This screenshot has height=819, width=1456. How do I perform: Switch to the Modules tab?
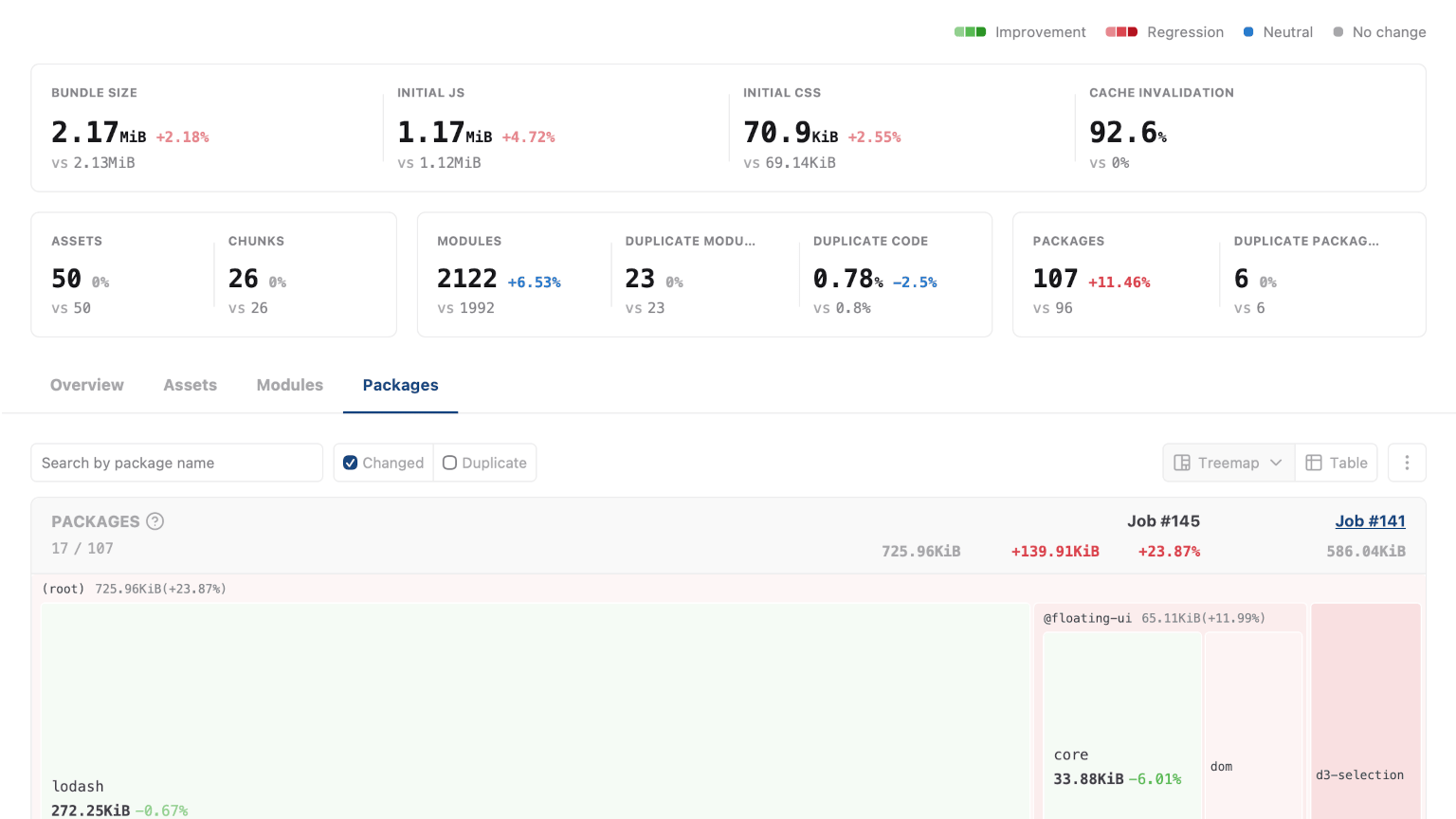coord(289,385)
